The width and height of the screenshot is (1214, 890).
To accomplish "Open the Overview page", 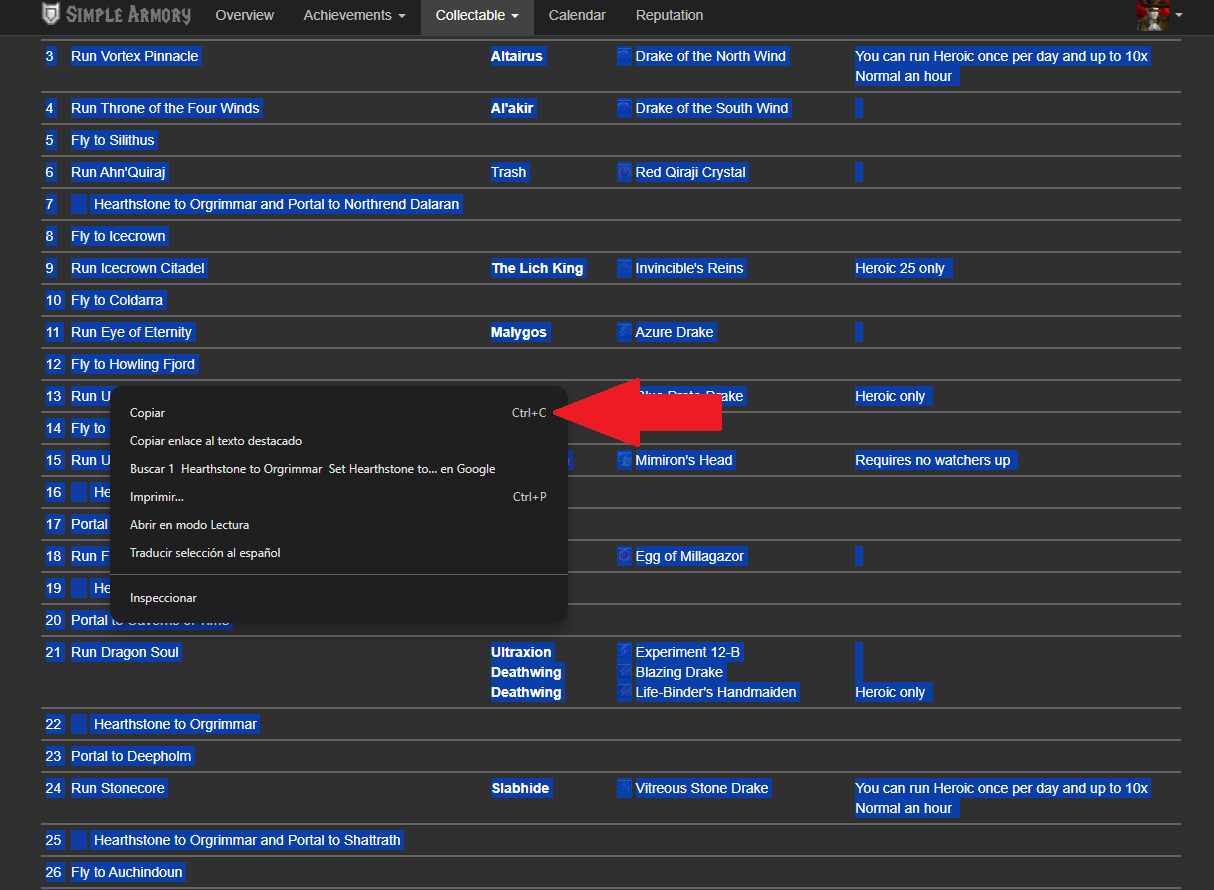I will 245,16.
